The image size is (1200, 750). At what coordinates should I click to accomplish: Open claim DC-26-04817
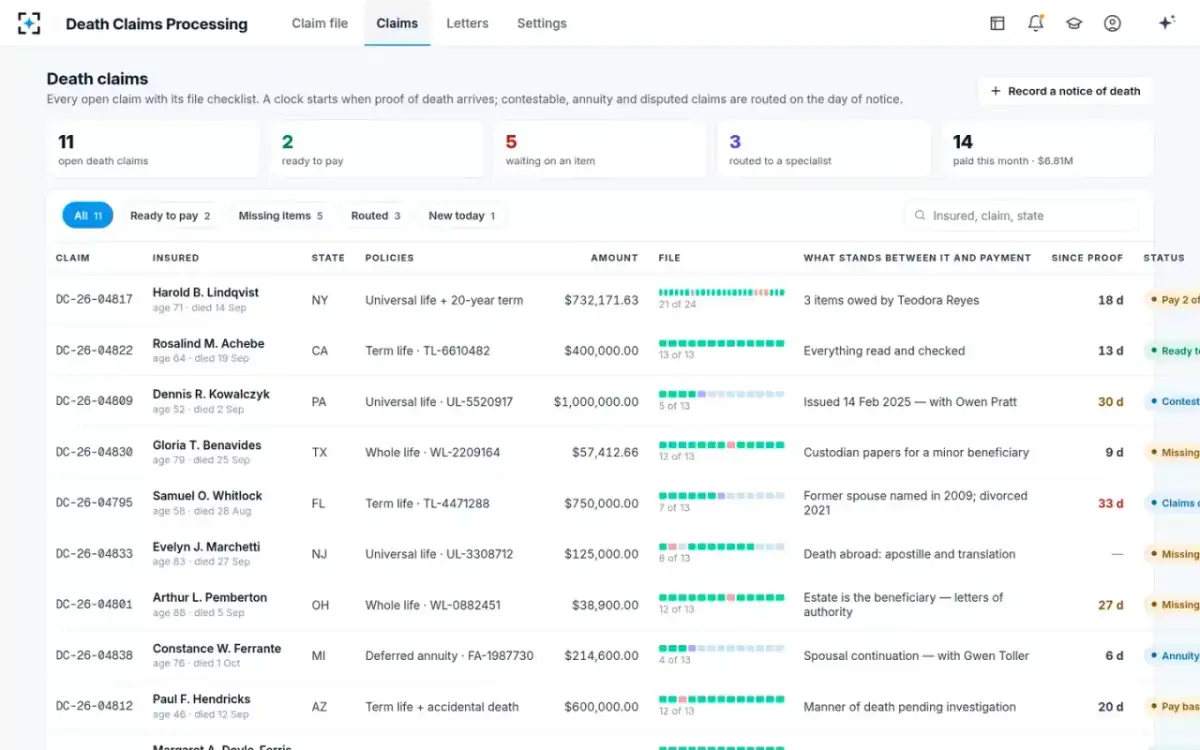pos(94,300)
